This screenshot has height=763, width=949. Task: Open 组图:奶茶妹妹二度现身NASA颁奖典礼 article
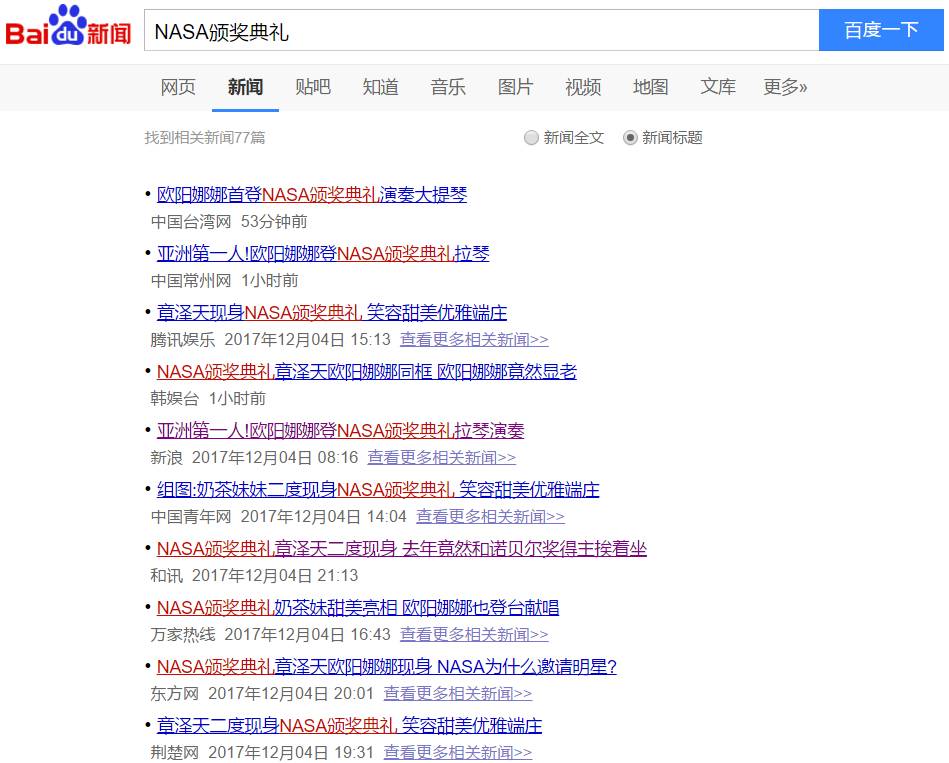pyautogui.click(x=378, y=489)
